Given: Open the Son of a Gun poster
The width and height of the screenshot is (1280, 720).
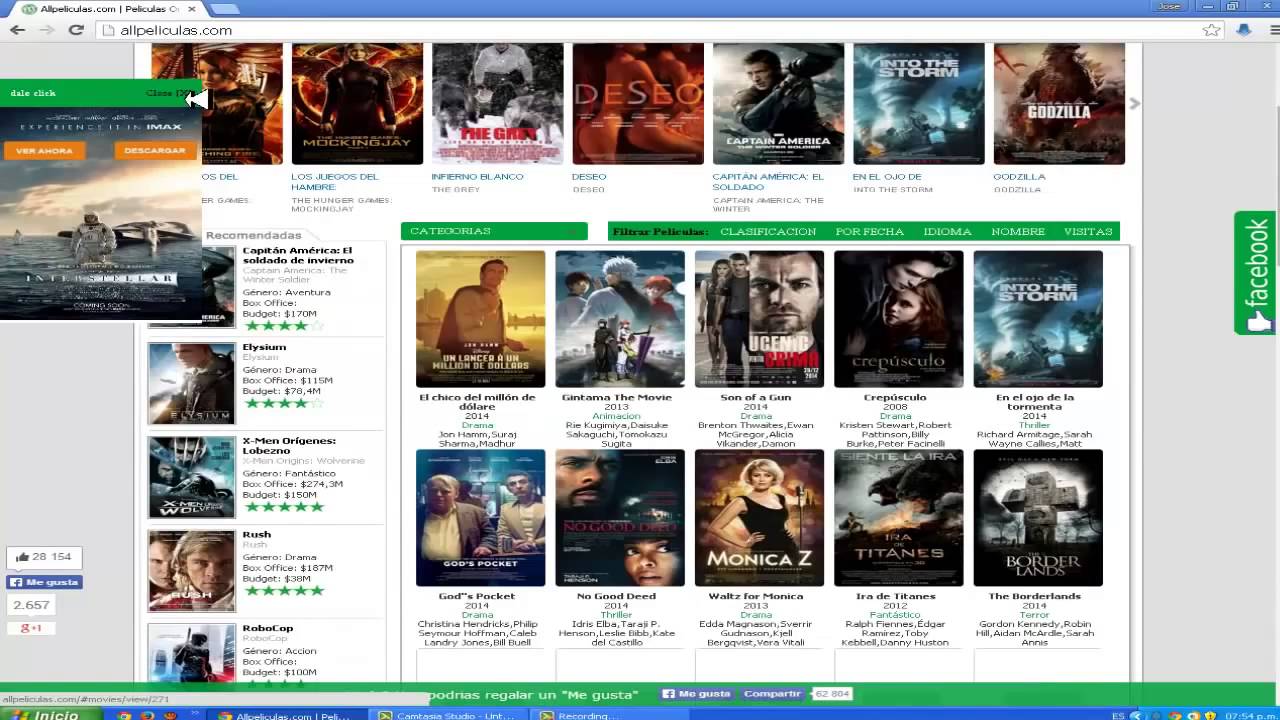Looking at the screenshot, I should click(x=759, y=319).
